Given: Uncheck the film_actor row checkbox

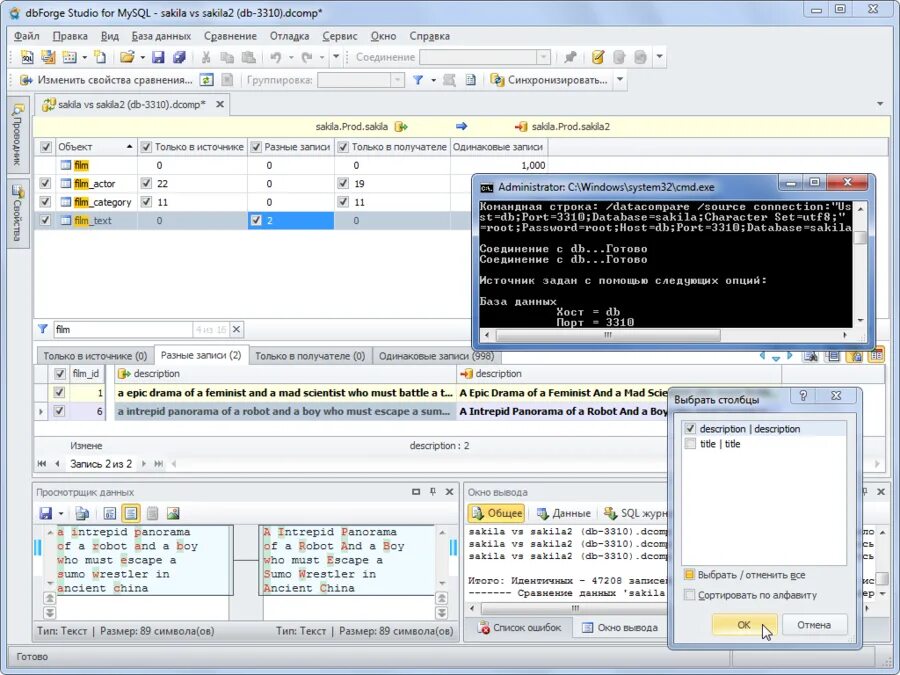Looking at the screenshot, I should [x=45, y=184].
